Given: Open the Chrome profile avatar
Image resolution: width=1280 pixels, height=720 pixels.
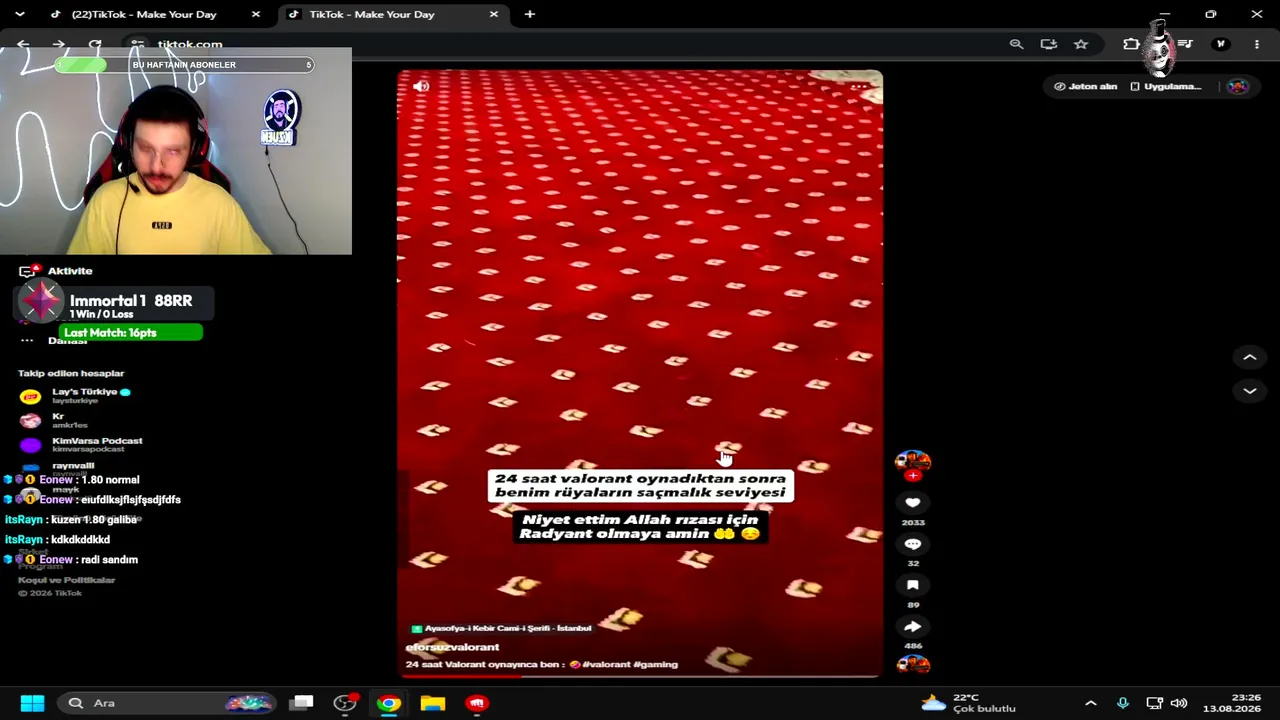Looking at the screenshot, I should pos(1220,44).
